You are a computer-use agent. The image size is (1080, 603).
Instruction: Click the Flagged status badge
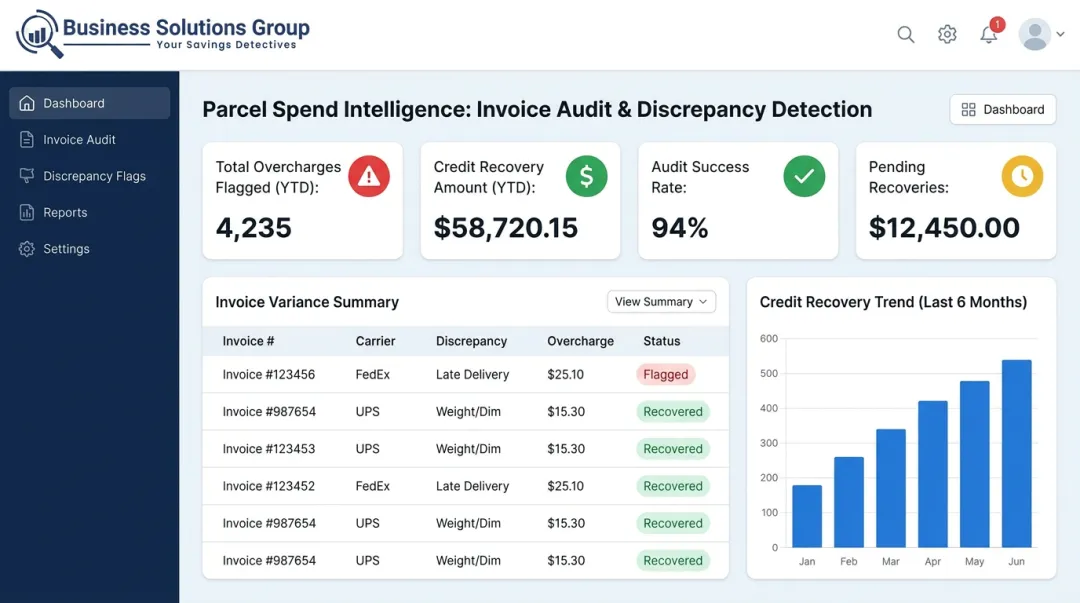pyautogui.click(x=665, y=375)
